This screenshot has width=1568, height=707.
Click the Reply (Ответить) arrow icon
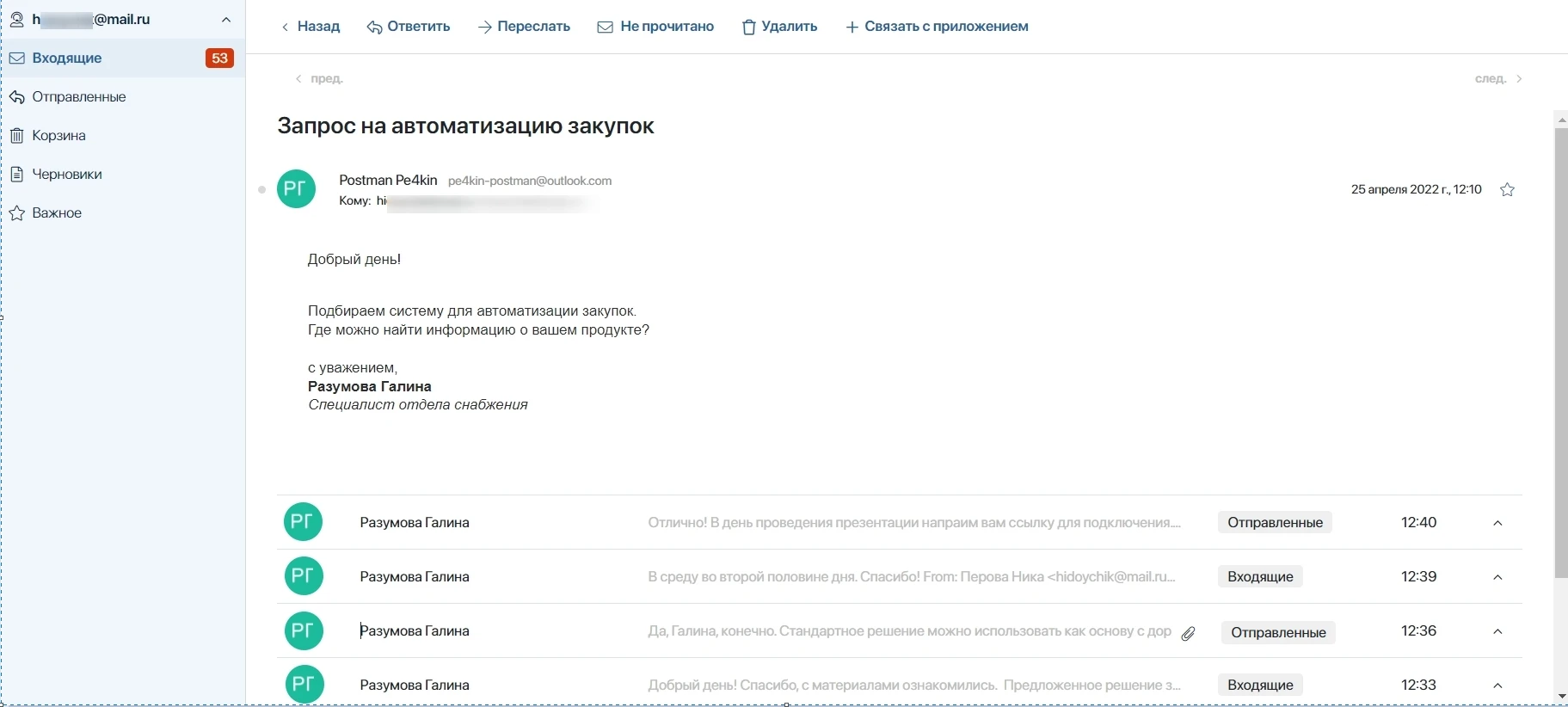[375, 28]
